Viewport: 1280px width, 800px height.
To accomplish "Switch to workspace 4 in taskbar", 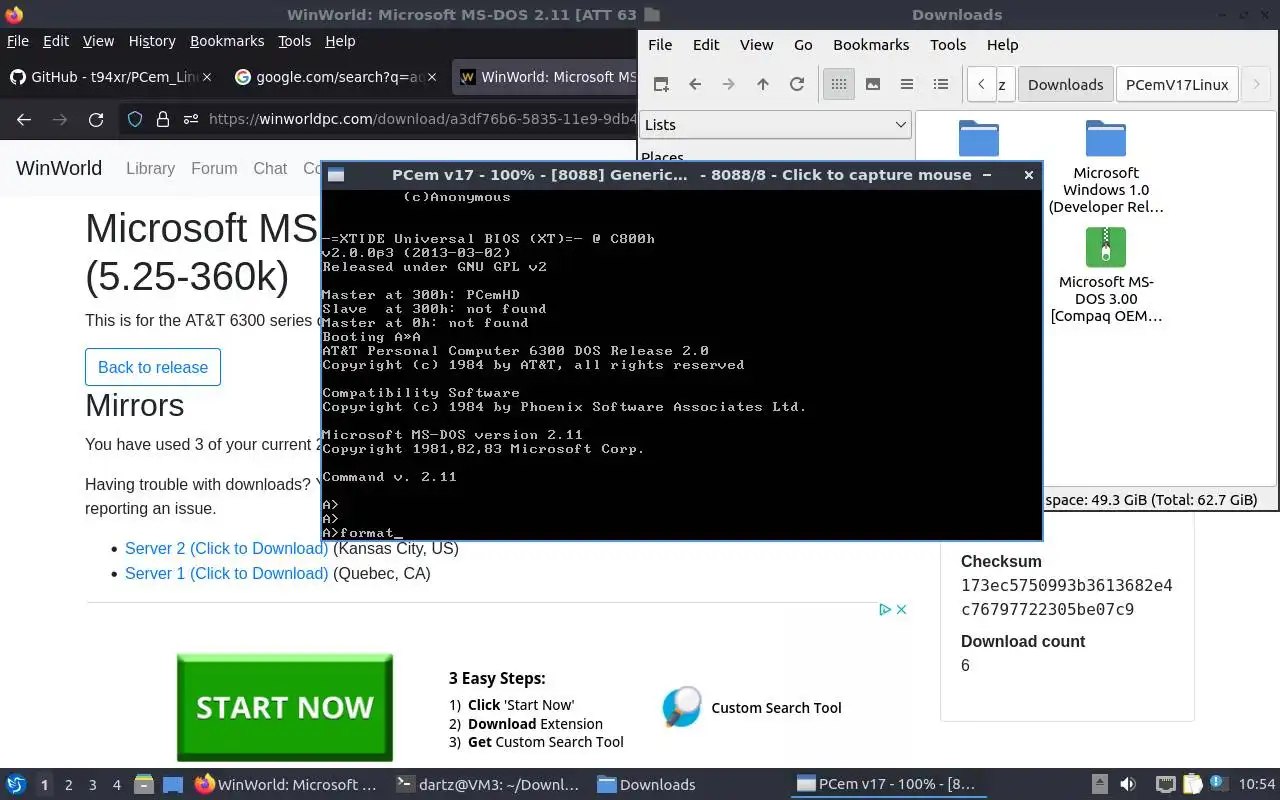I will [117, 785].
